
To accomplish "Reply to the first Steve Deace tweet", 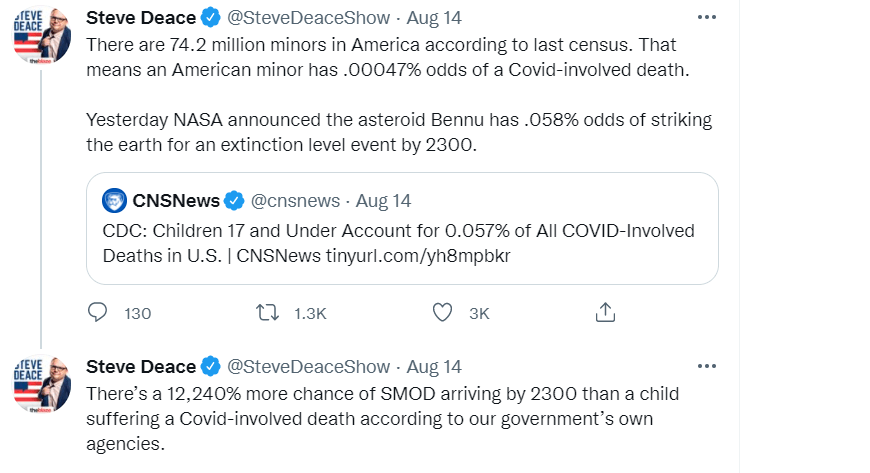I will pos(98,313).
